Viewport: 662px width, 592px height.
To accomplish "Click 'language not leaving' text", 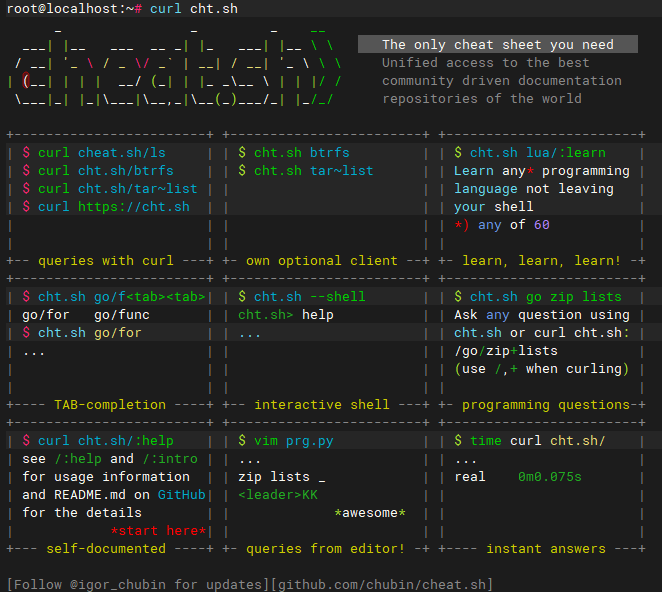I will pos(534,189).
